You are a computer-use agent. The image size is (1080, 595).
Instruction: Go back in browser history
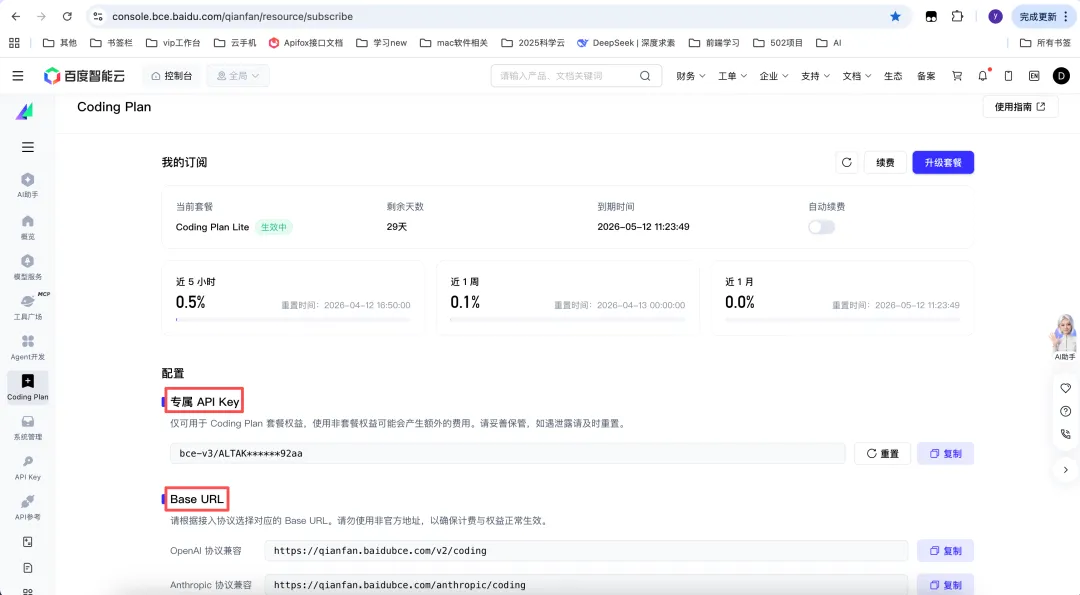(16, 16)
